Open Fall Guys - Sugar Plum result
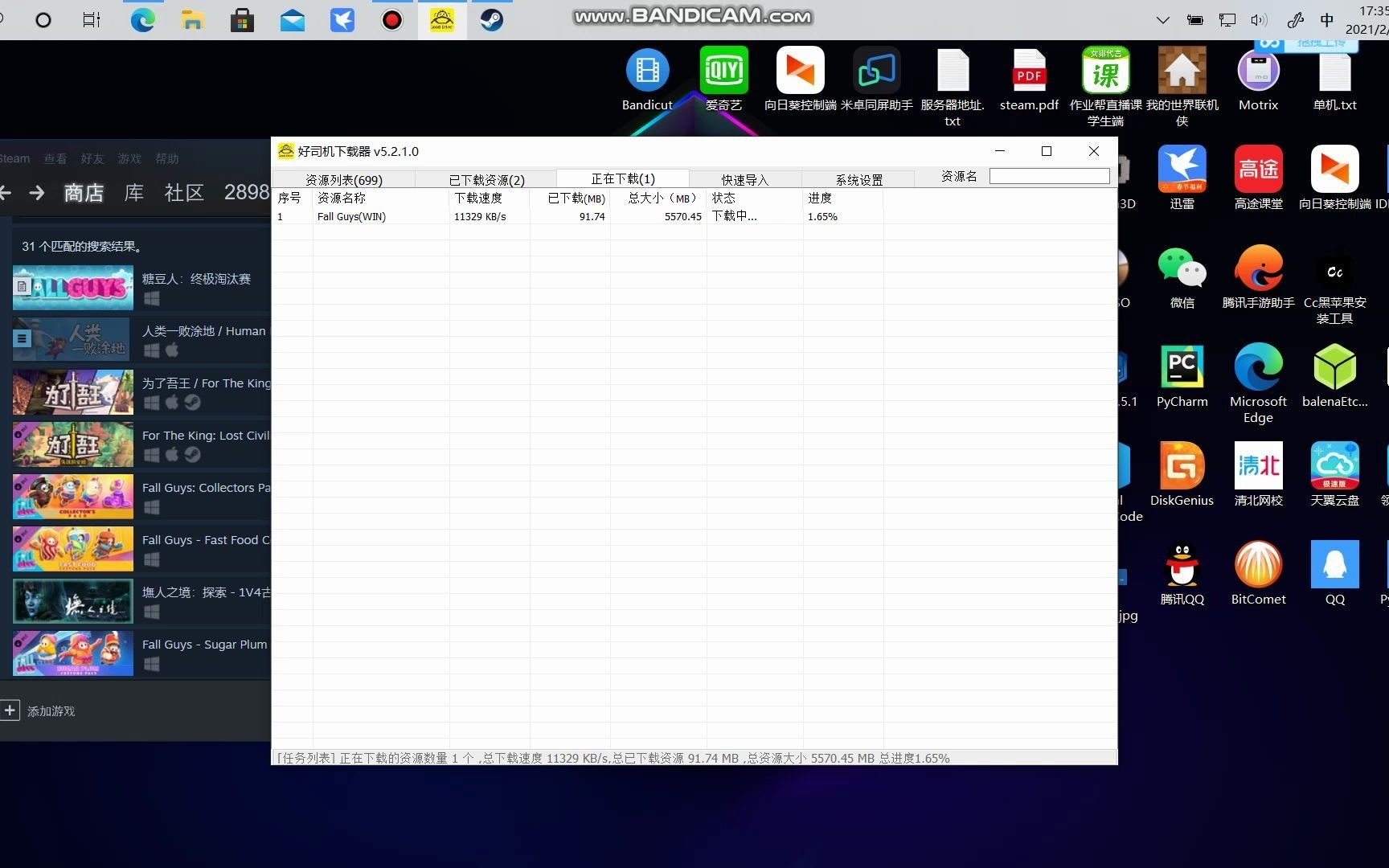Image resolution: width=1389 pixels, height=868 pixels. pos(141,653)
